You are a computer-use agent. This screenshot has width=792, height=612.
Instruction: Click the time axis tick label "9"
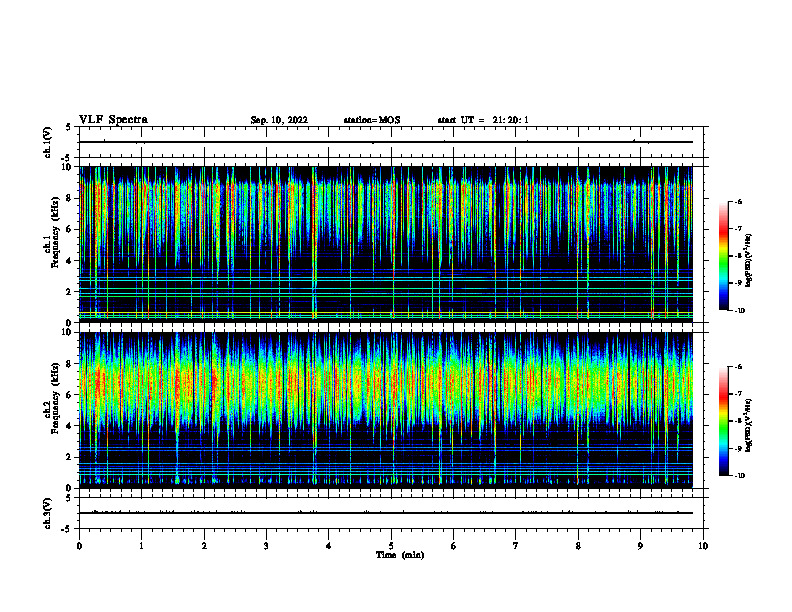[x=640, y=546]
